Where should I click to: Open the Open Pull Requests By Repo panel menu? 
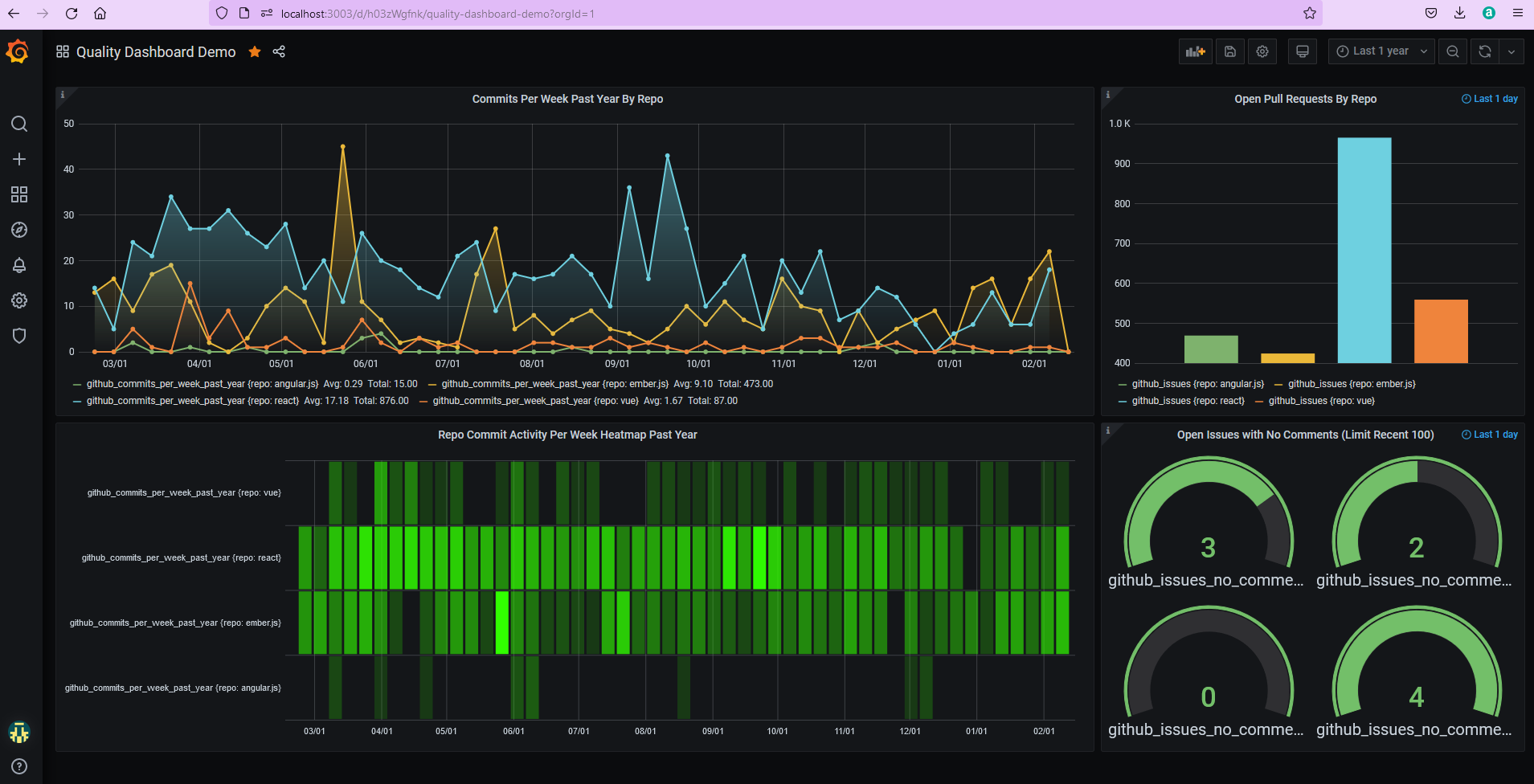1305,99
